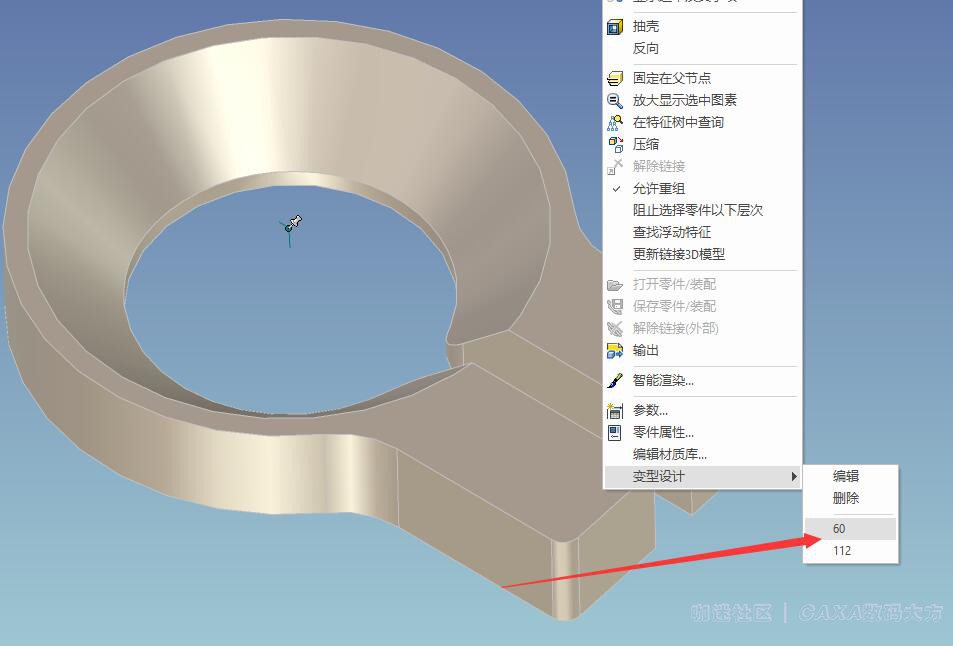The width and height of the screenshot is (953, 646).
Task: Click 删除 in the 变型设计 submenu
Action: click(846, 498)
